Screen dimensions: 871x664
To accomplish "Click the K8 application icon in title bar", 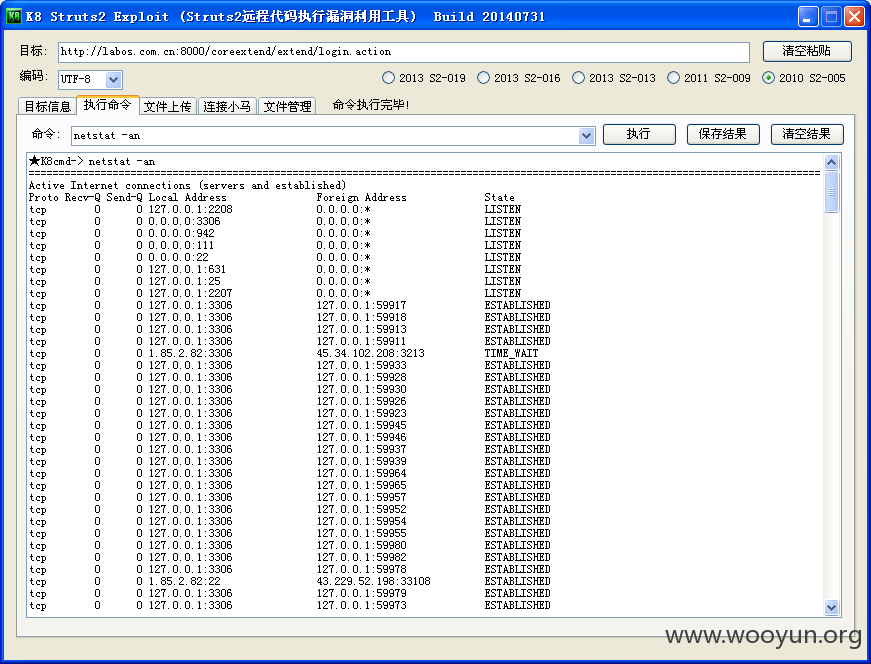I will [13, 16].
